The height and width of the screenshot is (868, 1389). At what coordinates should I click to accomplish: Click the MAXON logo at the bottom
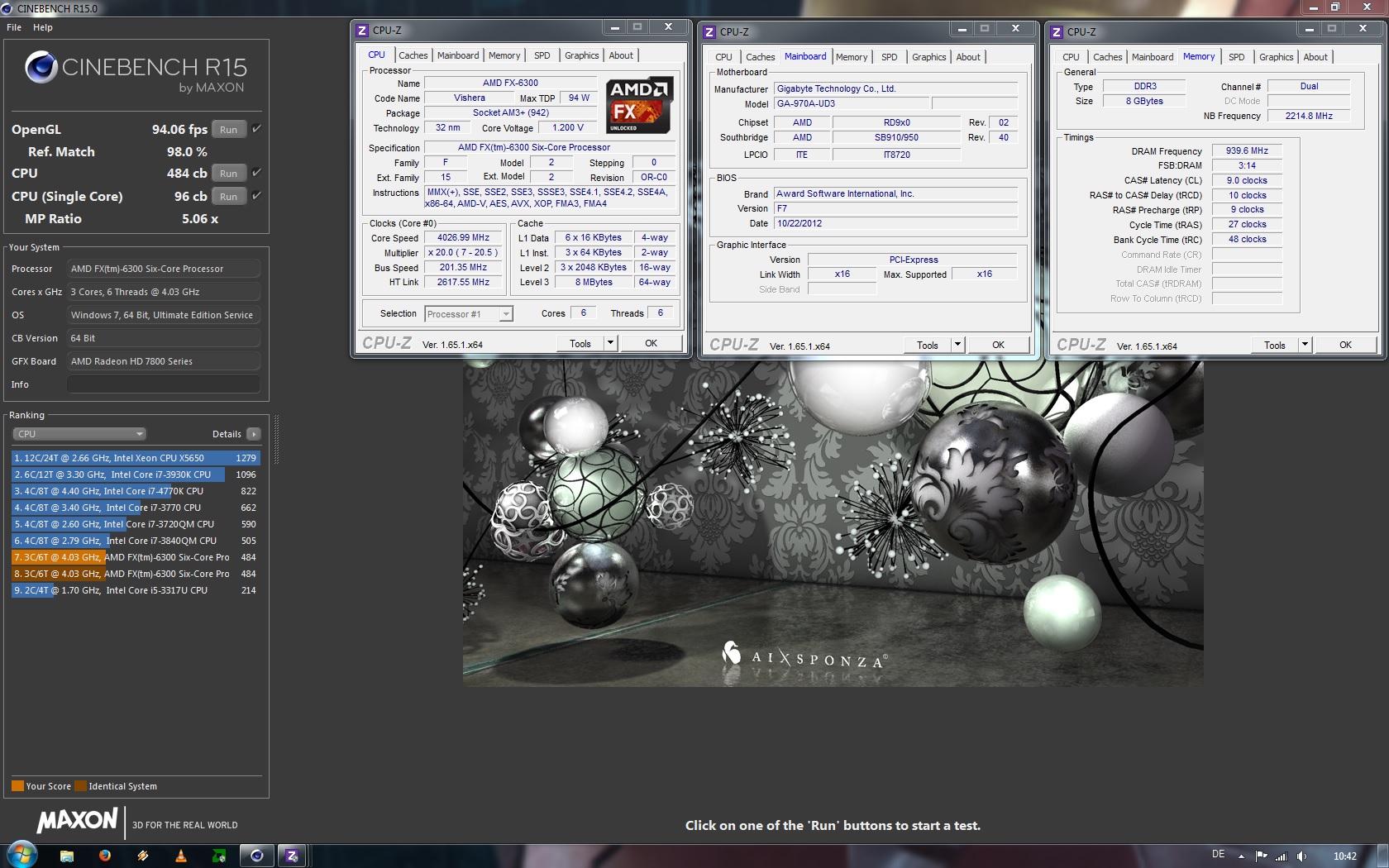tap(78, 821)
